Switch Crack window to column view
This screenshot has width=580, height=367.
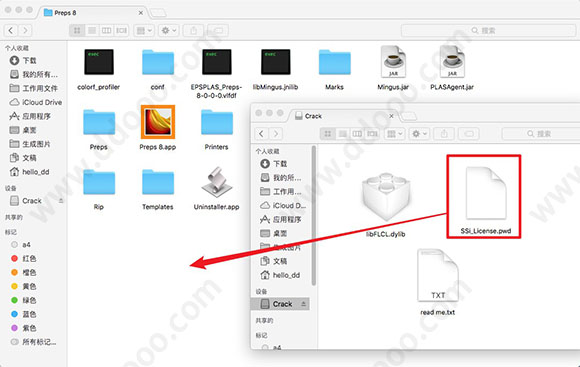(x=357, y=134)
